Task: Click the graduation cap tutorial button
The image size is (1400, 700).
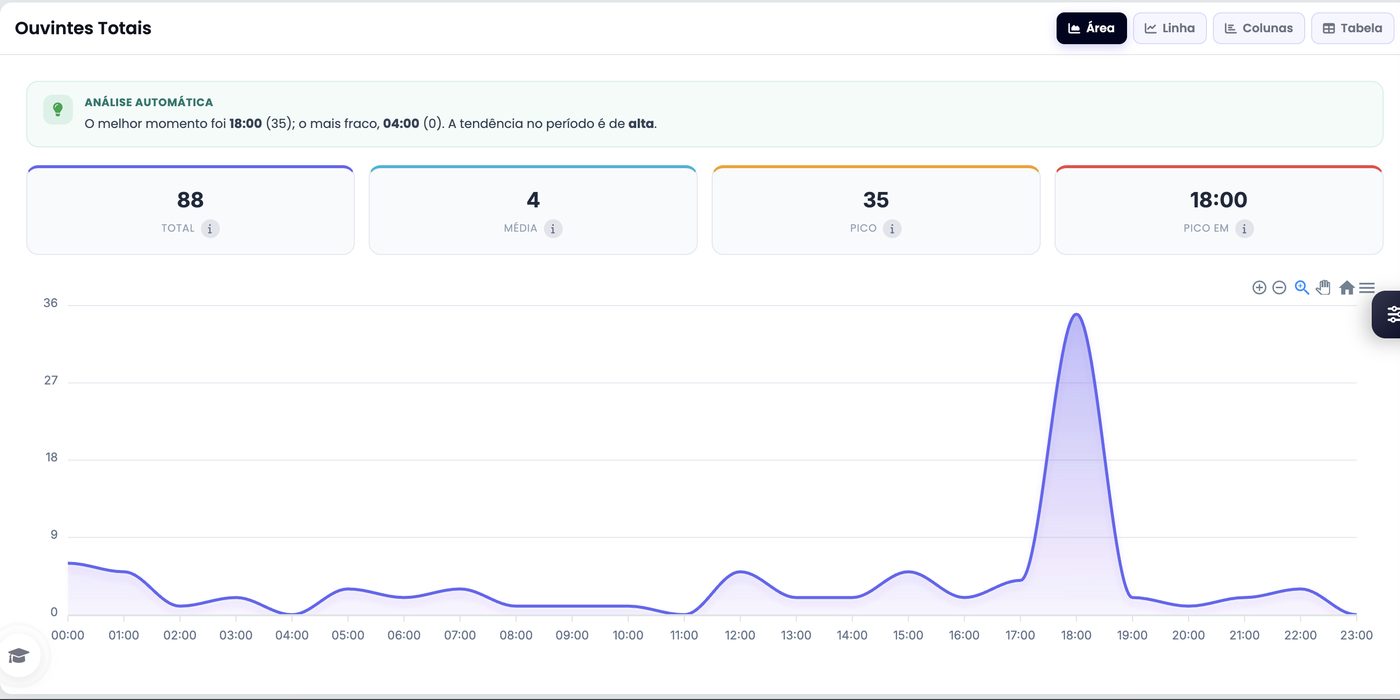Action: [19, 656]
